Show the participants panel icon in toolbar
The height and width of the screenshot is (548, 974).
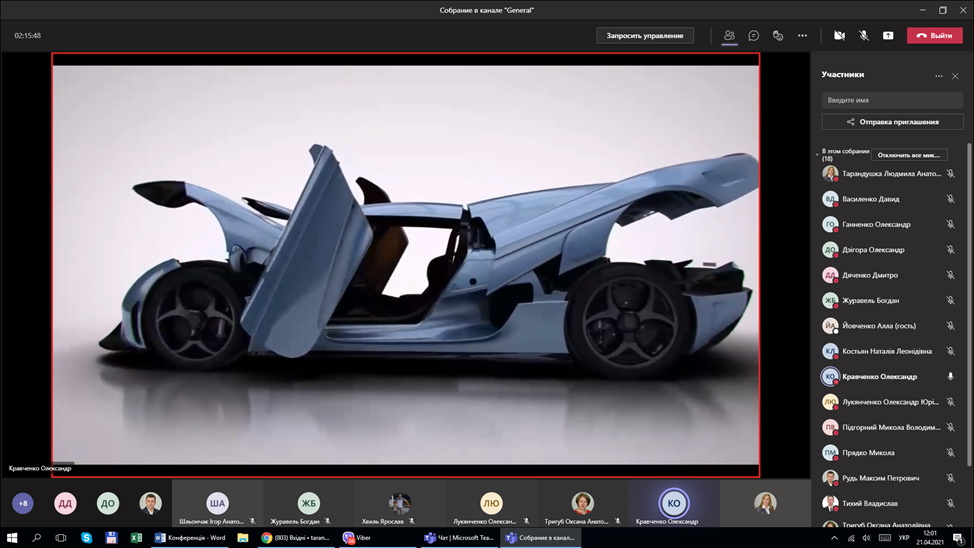pos(729,35)
